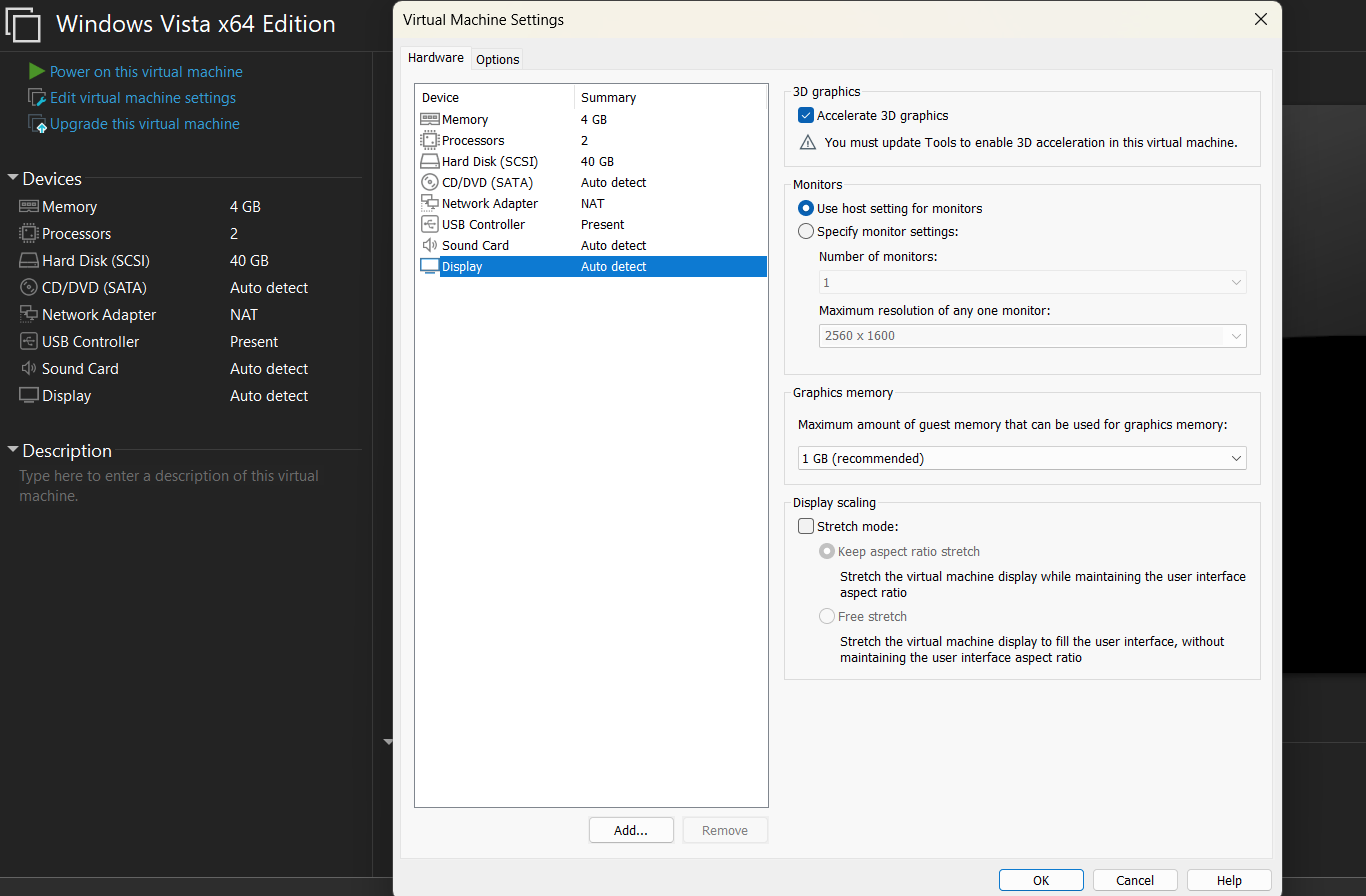The image size is (1366, 896).
Task: Click Power on this virtual machine link
Action: click(x=146, y=71)
